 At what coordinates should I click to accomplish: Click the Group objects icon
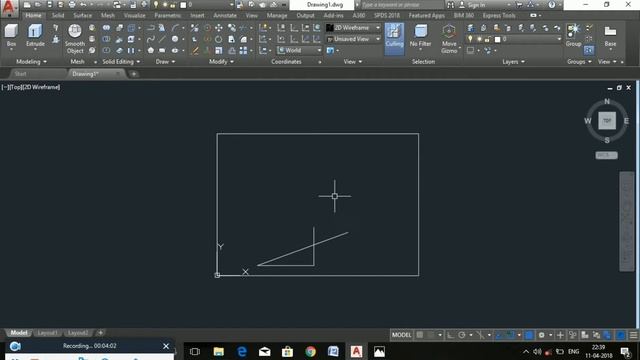pos(573,35)
